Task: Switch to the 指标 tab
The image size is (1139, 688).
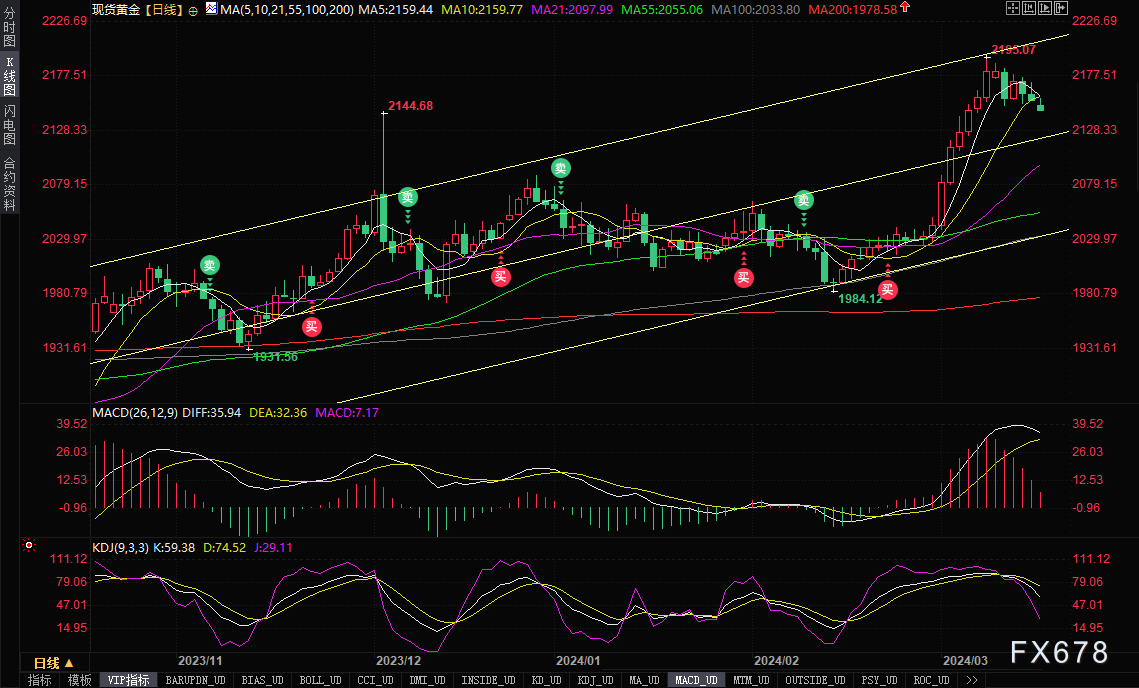Action: [40, 680]
